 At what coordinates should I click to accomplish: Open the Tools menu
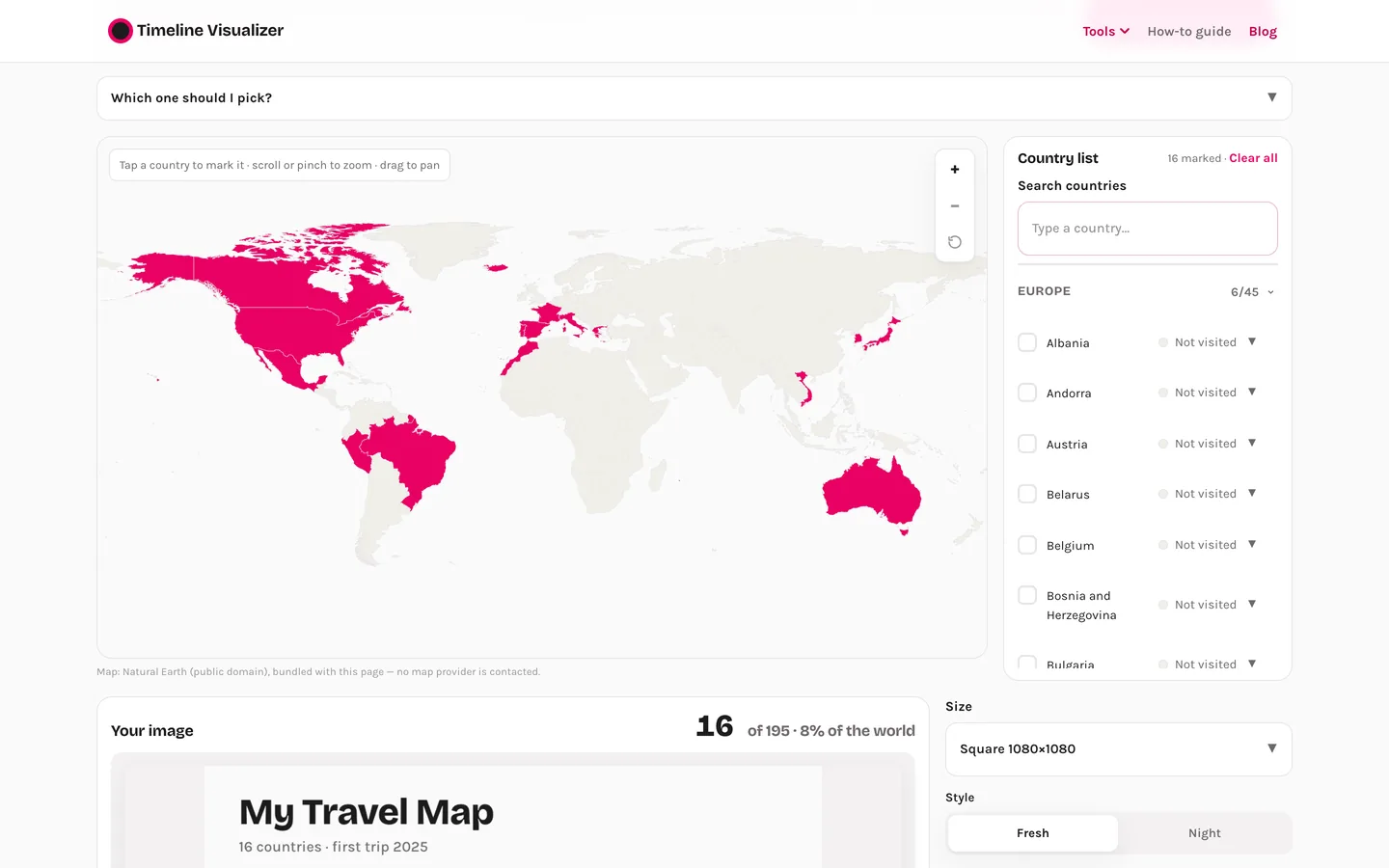[1105, 32]
